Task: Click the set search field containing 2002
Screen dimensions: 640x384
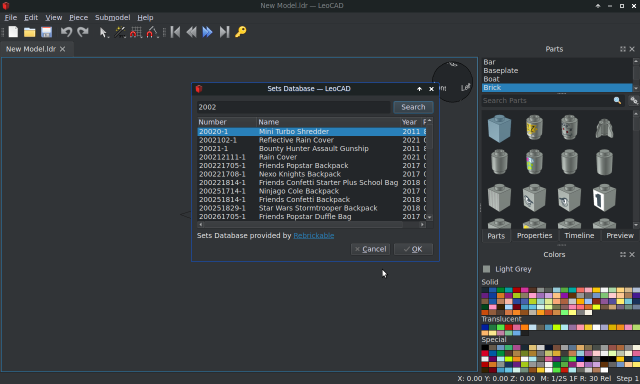Action: (294, 107)
